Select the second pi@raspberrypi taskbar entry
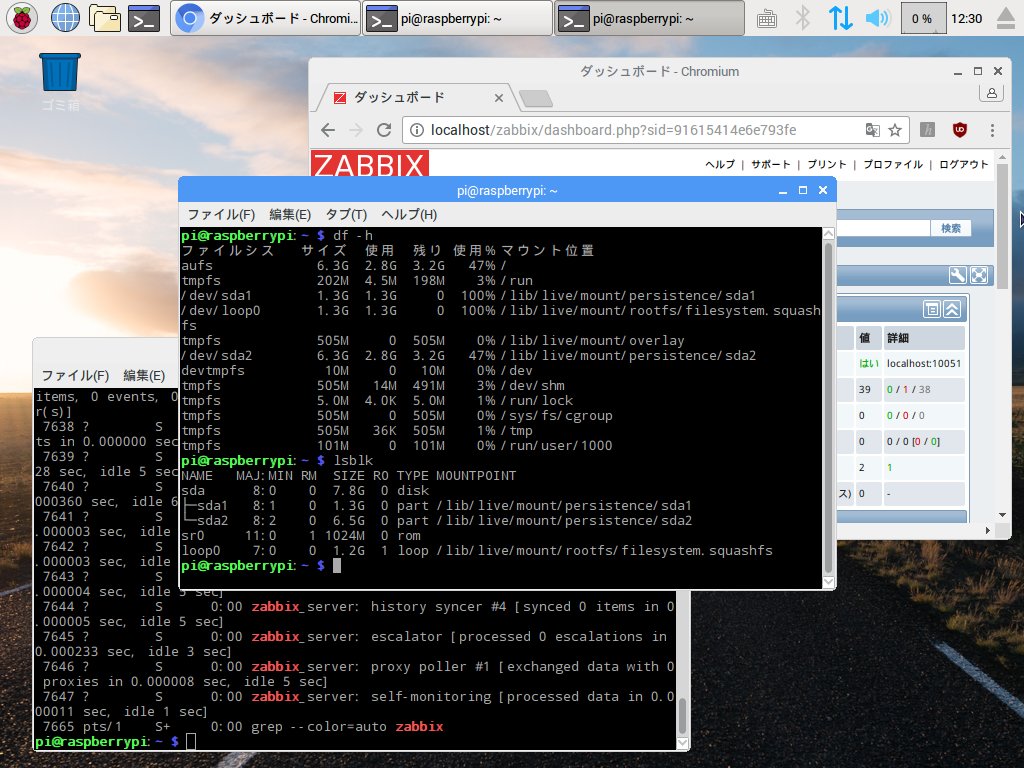The height and width of the screenshot is (768, 1024). click(x=457, y=18)
